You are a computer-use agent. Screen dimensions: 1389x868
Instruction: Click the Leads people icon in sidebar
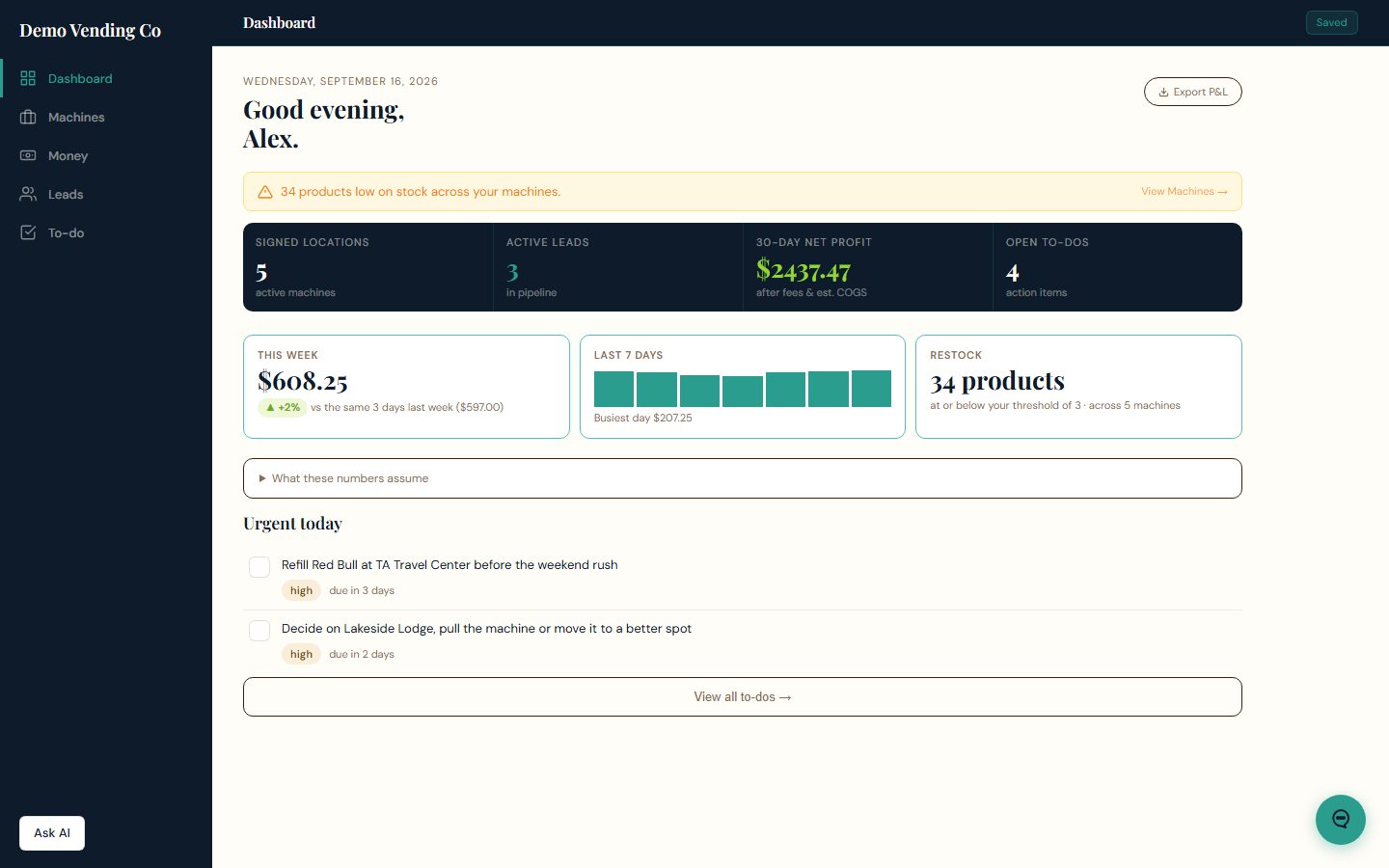(x=28, y=194)
